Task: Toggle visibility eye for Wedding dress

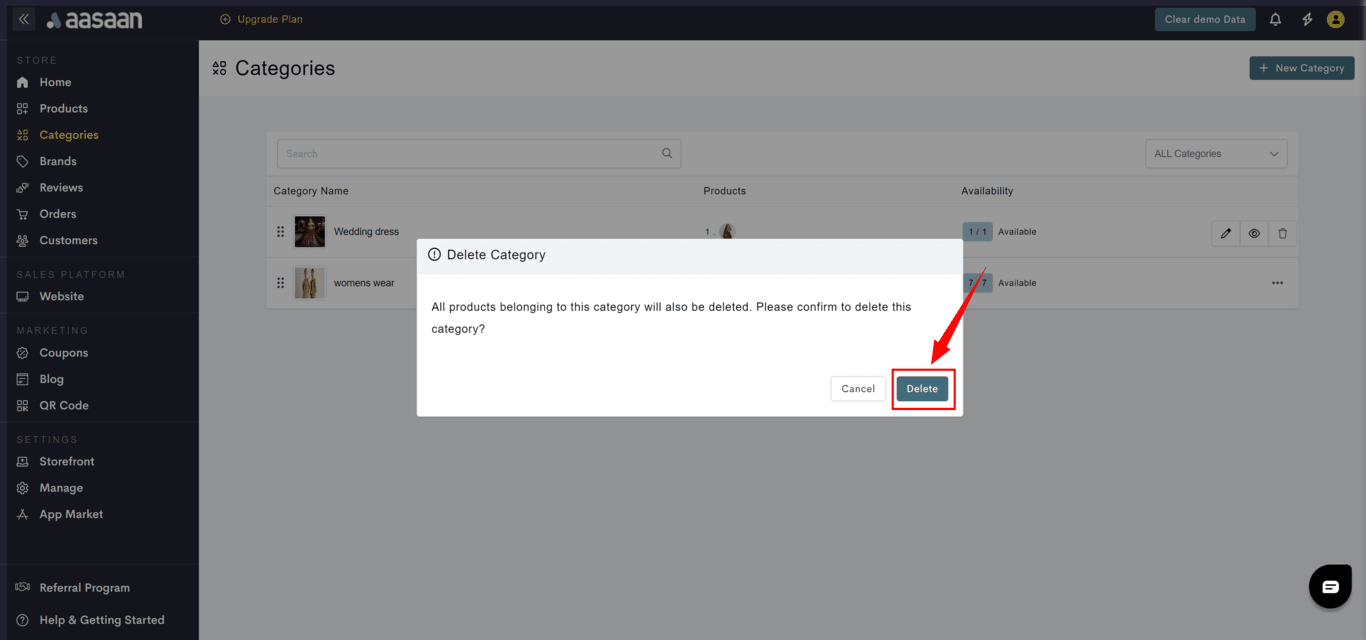Action: 1254,233
